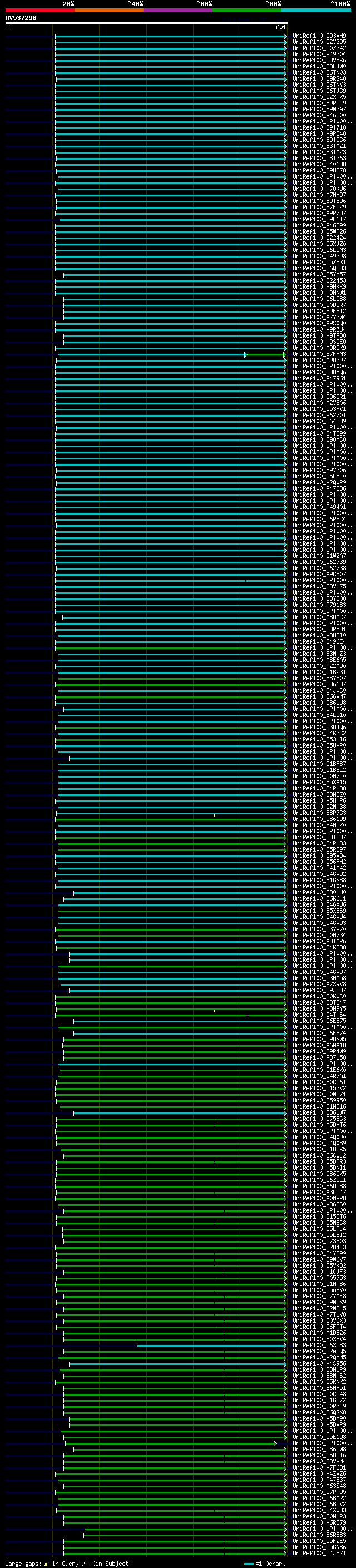Select hit label UniRef100_Q6EE75
Viewport: 356px width, 1568px height.
(319, 1021)
